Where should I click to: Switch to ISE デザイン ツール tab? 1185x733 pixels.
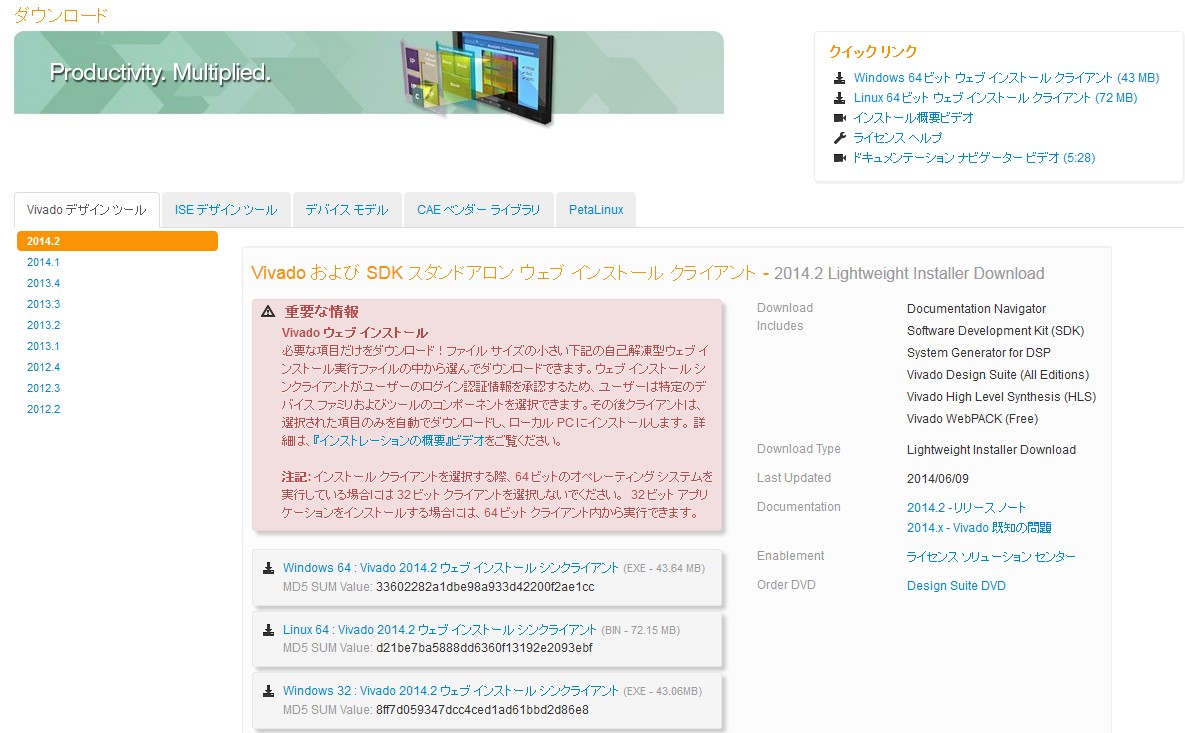tap(226, 210)
